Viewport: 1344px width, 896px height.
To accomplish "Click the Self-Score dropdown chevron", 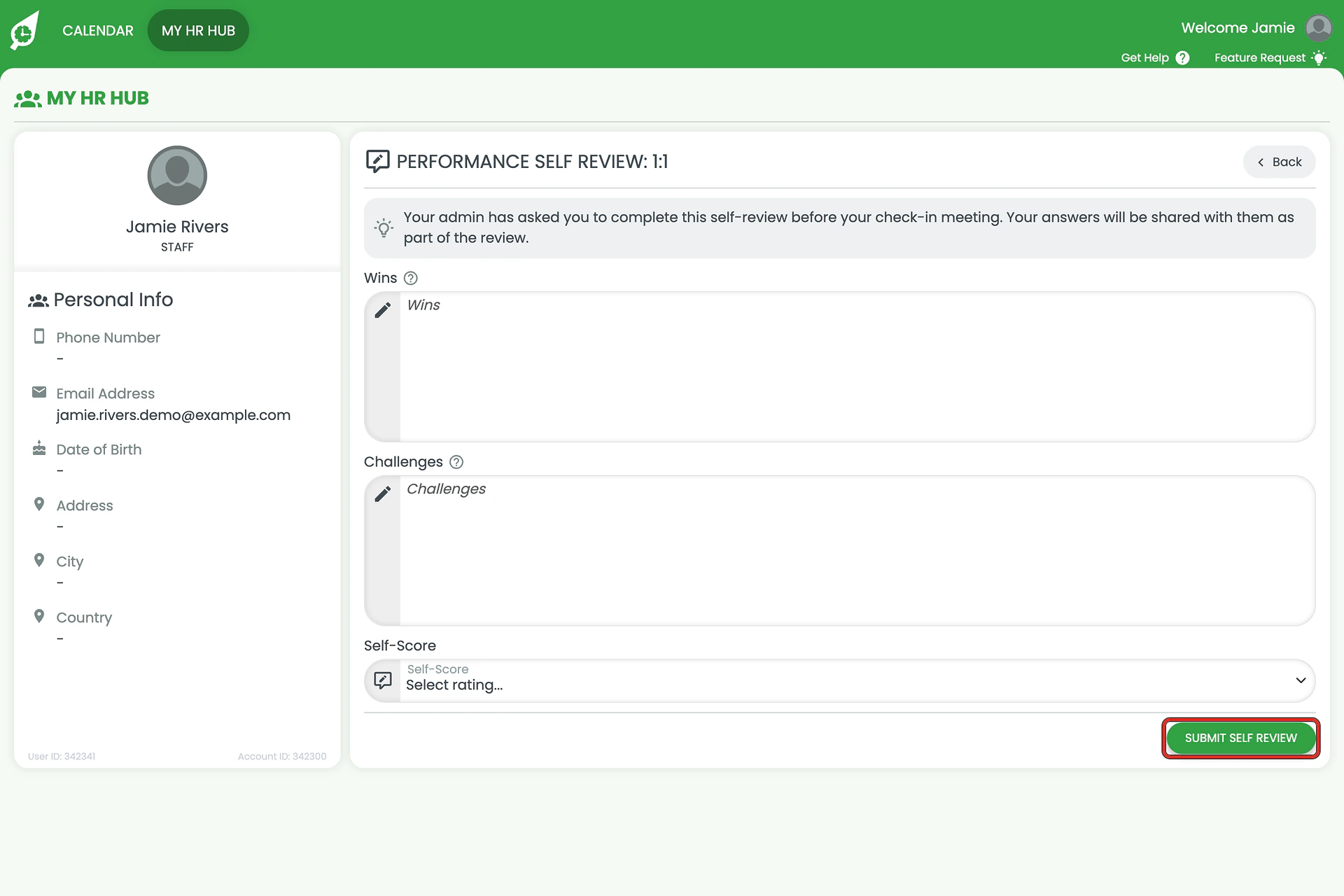I will pyautogui.click(x=1301, y=680).
